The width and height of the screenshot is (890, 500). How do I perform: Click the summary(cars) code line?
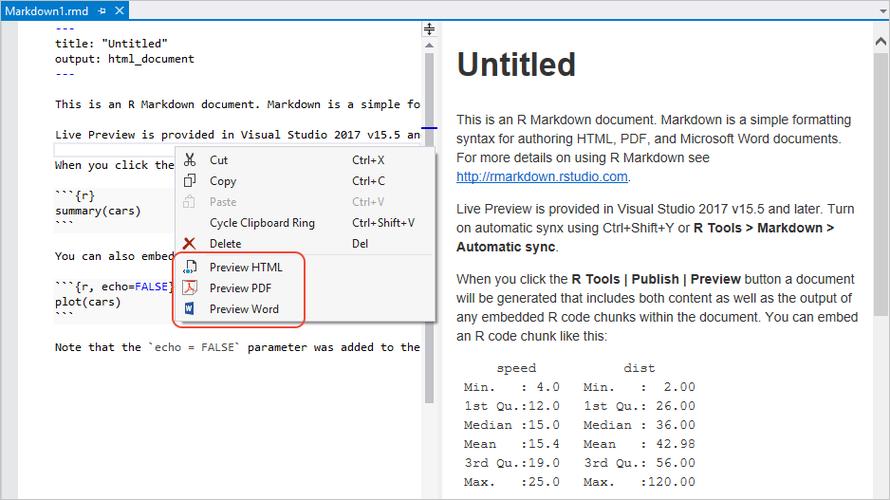pos(98,211)
